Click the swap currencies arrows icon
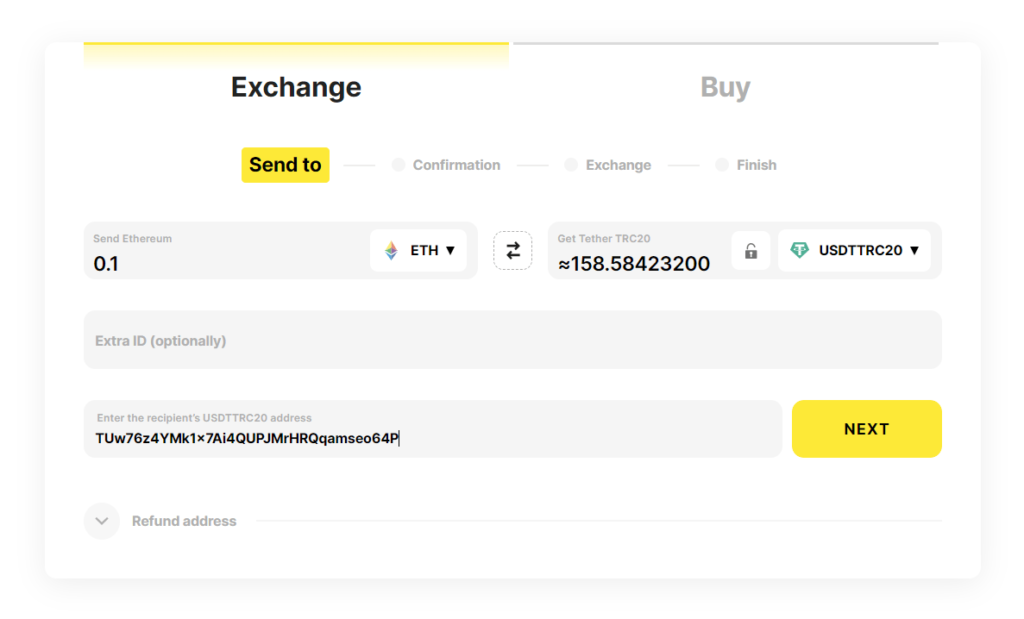Image resolution: width=1024 pixels, height=619 pixels. point(513,251)
